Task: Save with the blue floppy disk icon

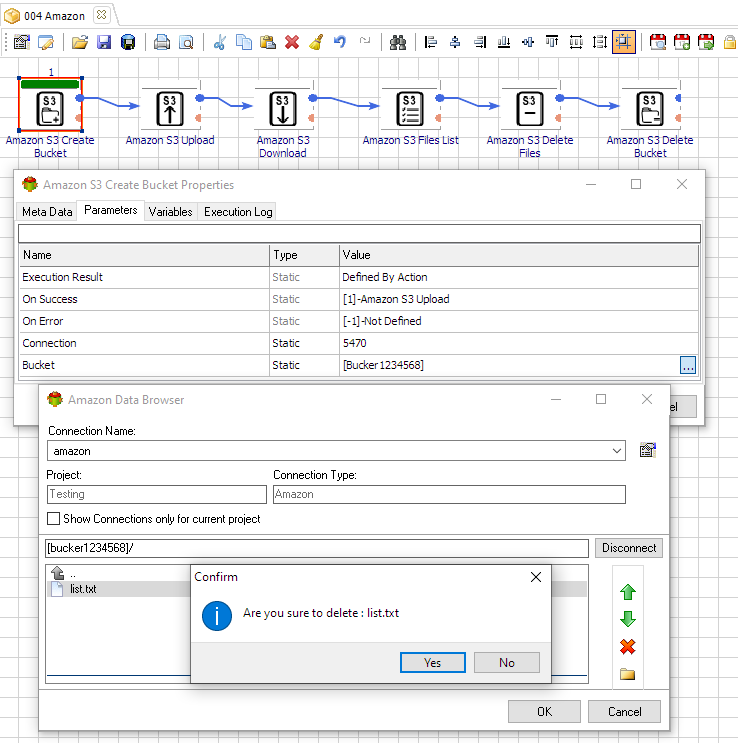Action: coord(104,42)
